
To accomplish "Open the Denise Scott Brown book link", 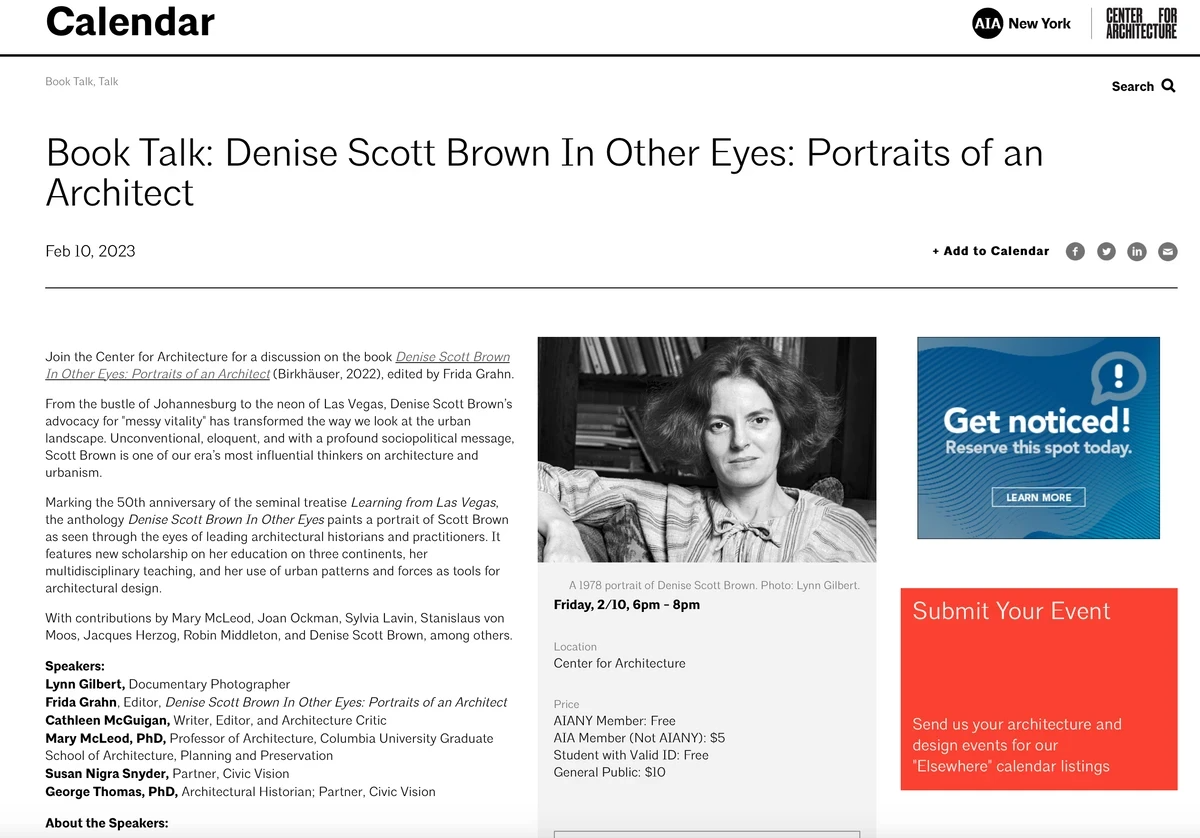I will pyautogui.click(x=278, y=365).
